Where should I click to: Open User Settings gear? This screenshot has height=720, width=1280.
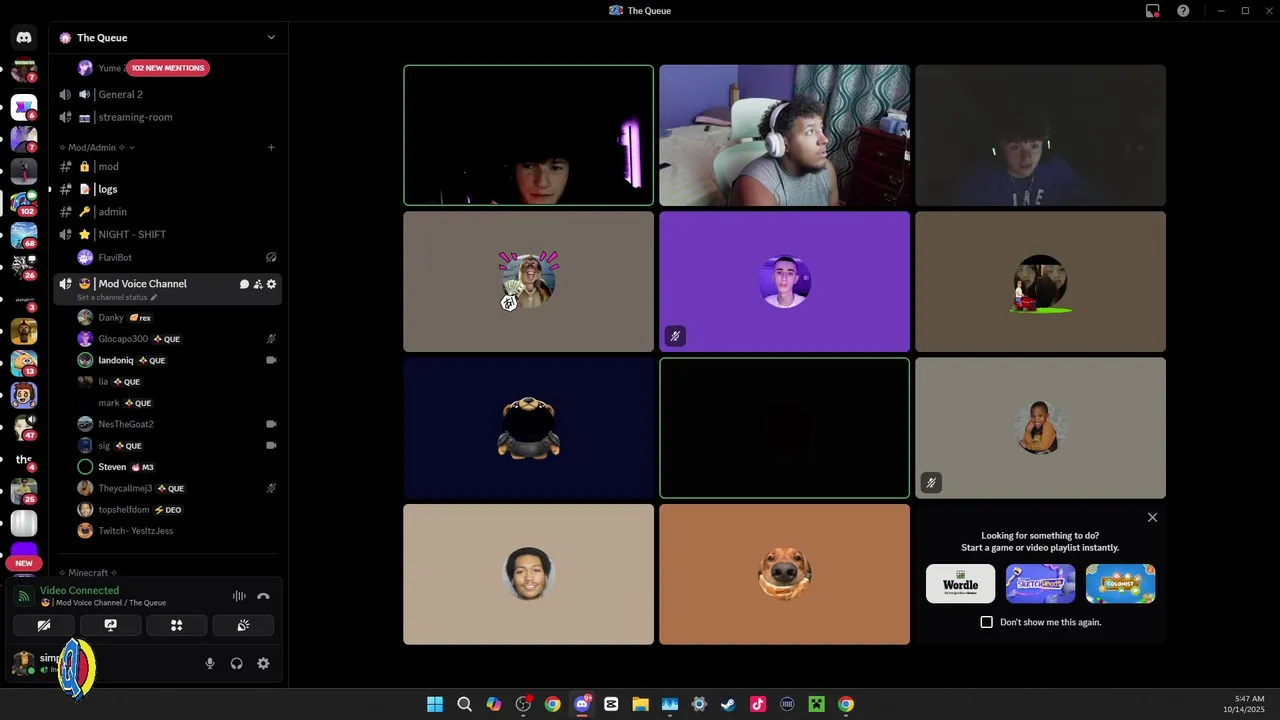click(x=263, y=663)
